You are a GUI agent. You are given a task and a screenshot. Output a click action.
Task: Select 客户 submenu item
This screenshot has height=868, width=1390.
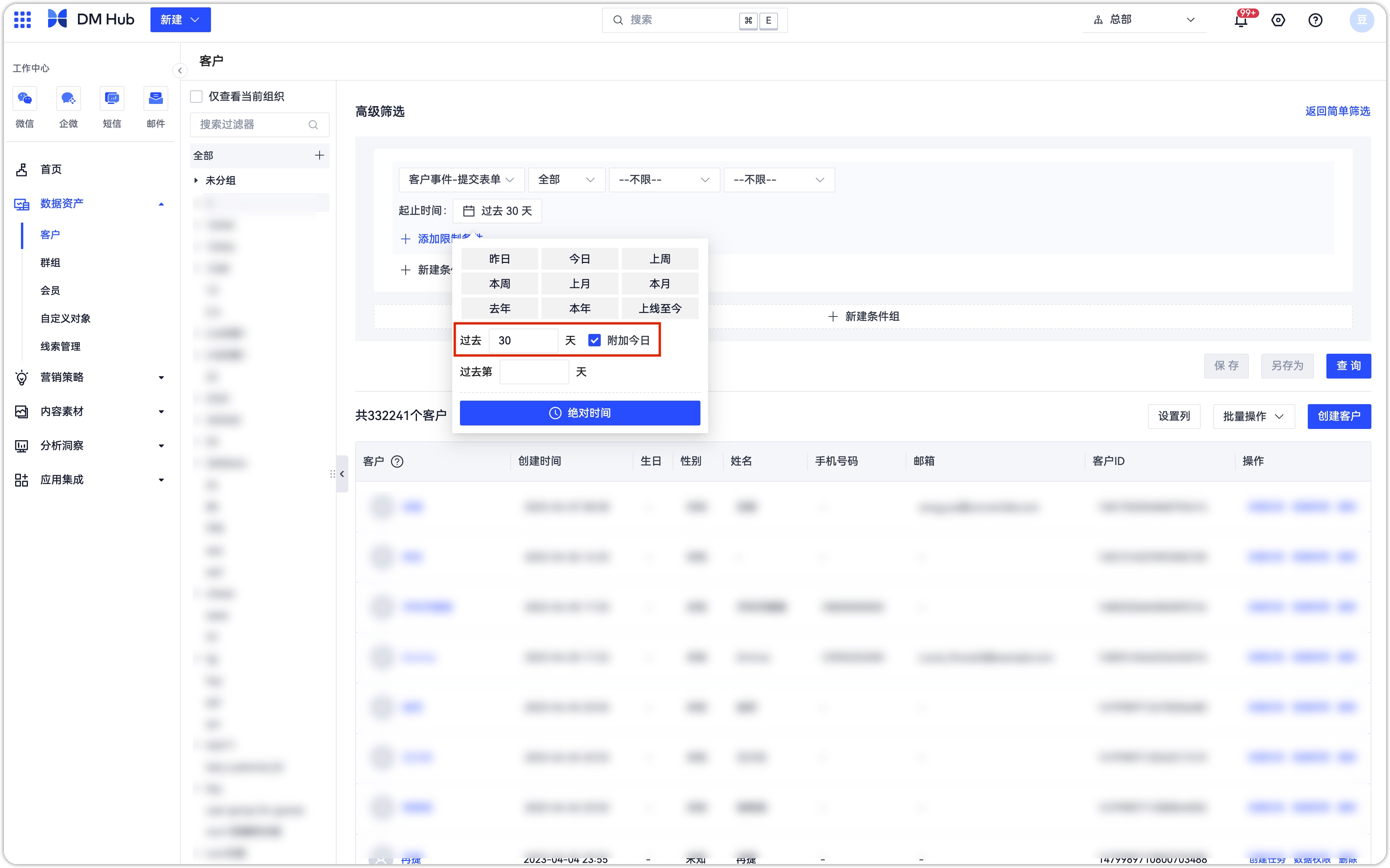(50, 235)
